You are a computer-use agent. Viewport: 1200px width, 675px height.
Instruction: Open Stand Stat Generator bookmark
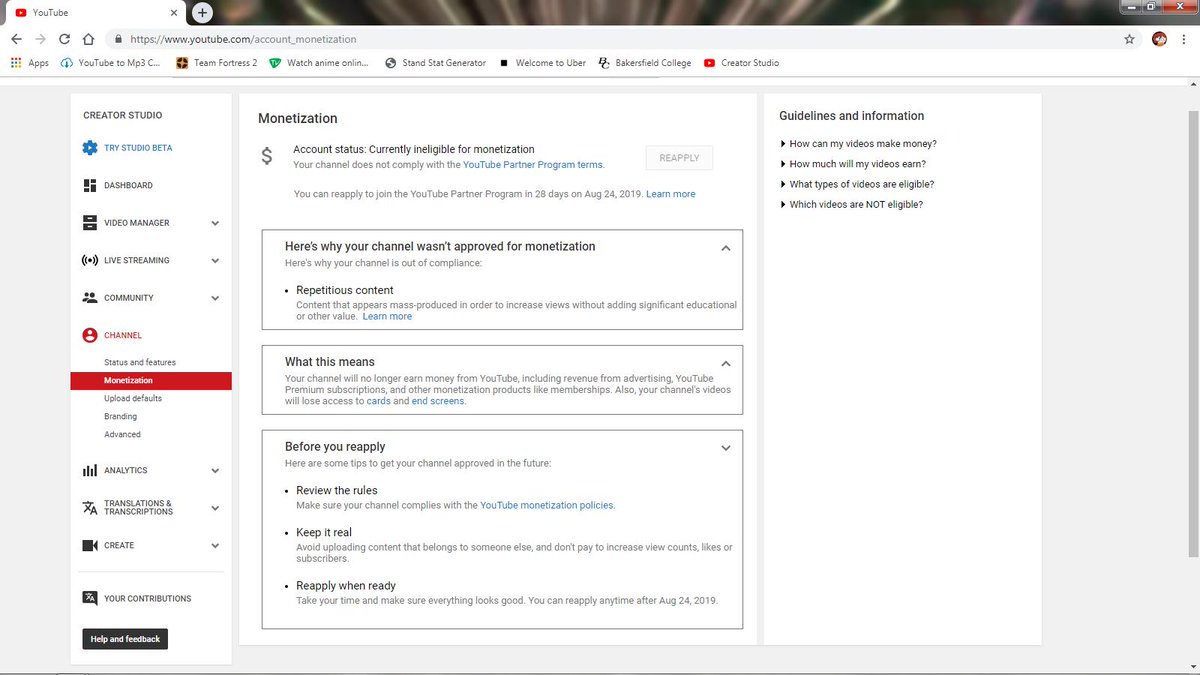tap(436, 63)
